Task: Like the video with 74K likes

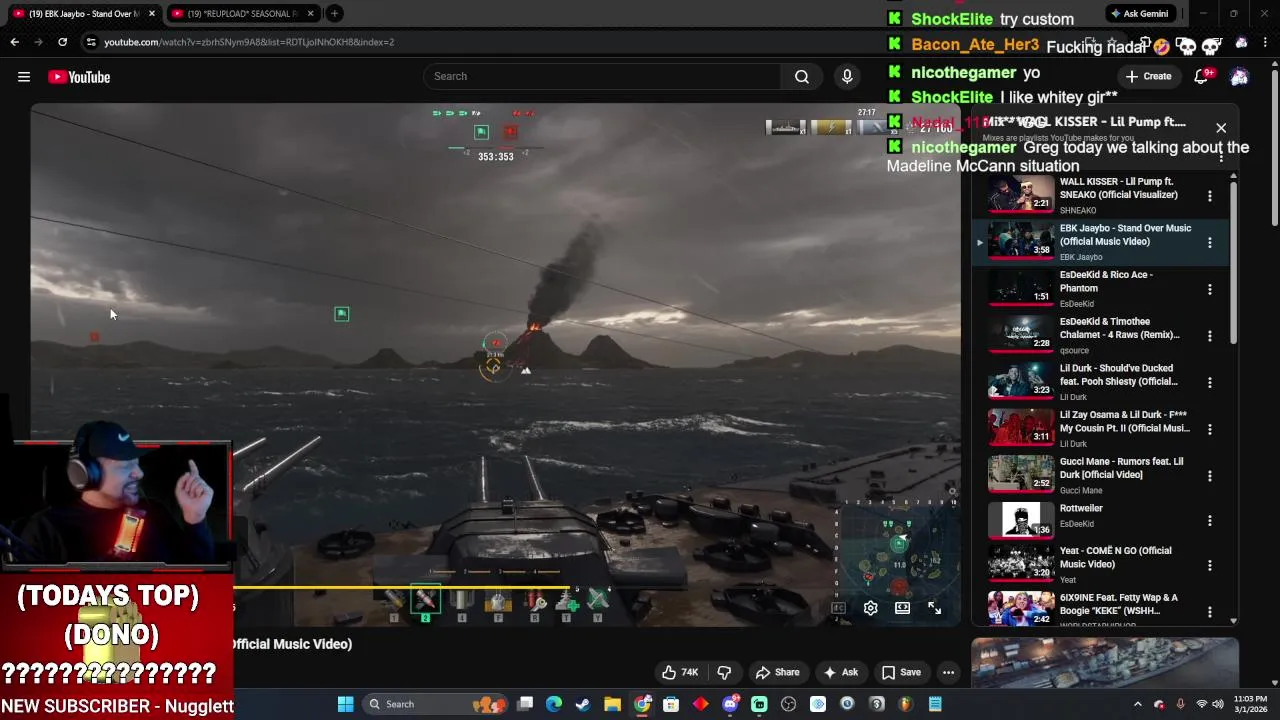Action: point(679,672)
